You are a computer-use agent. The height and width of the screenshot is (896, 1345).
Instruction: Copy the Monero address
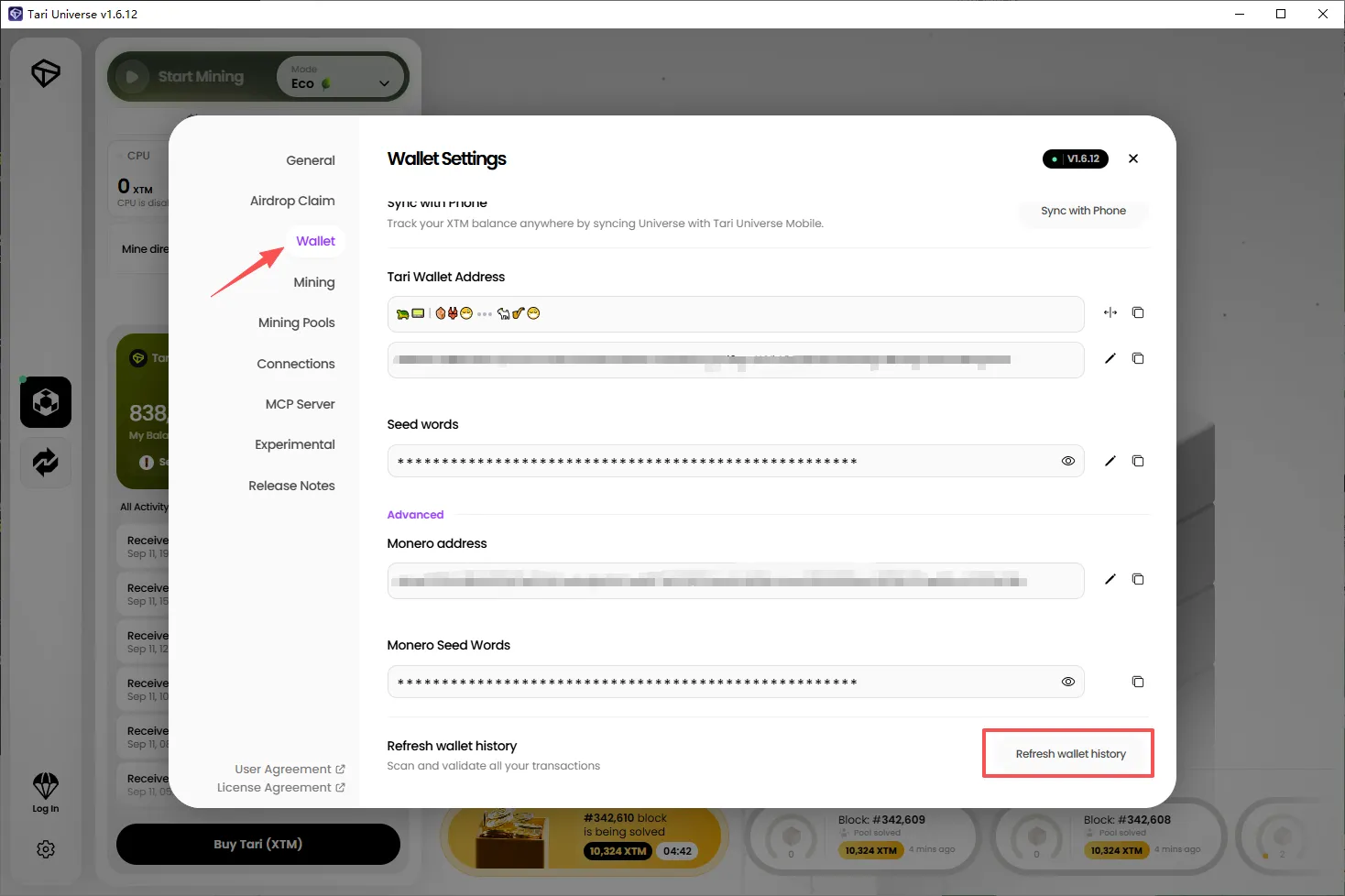[1138, 579]
